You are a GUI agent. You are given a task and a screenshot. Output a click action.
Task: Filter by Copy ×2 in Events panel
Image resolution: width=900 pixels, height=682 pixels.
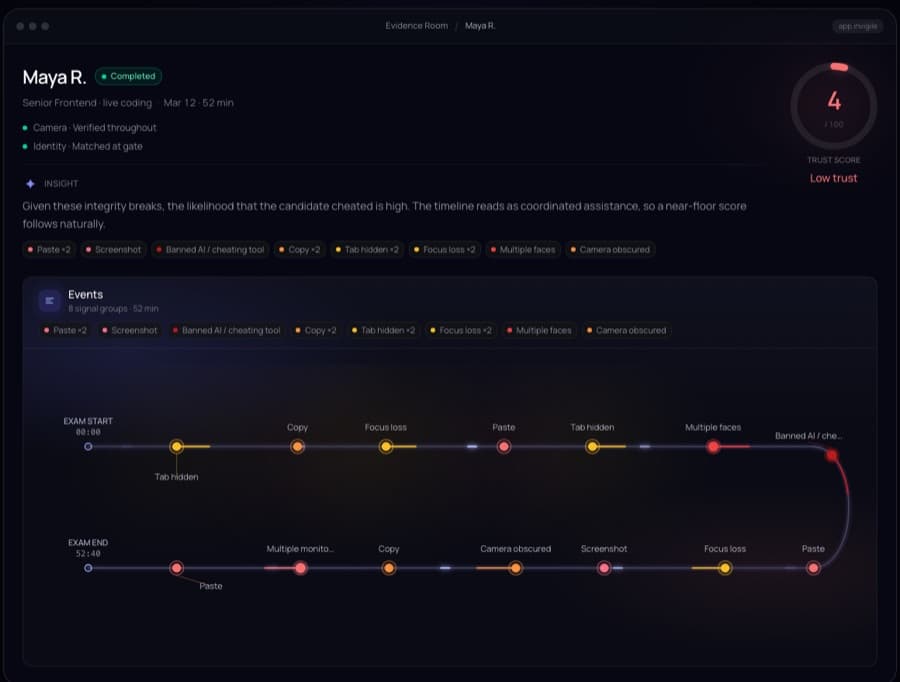coord(316,331)
